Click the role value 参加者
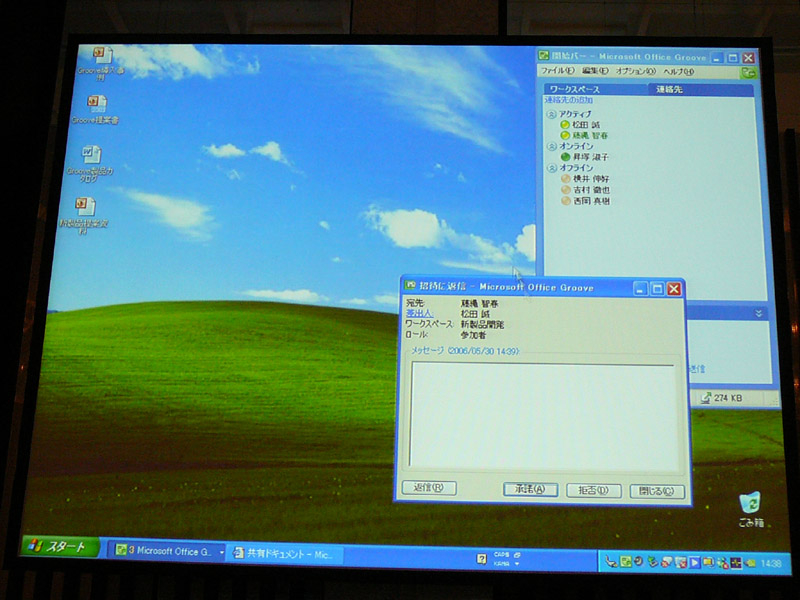The height and width of the screenshot is (600, 800). point(473,335)
